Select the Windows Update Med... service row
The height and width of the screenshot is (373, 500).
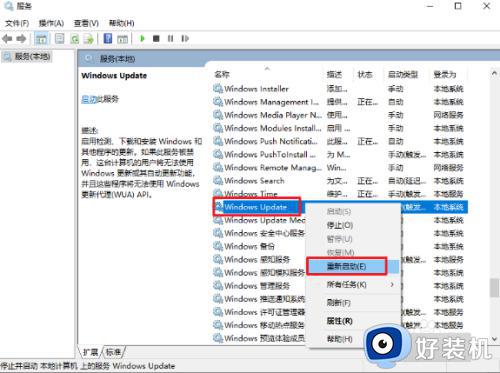(260, 220)
